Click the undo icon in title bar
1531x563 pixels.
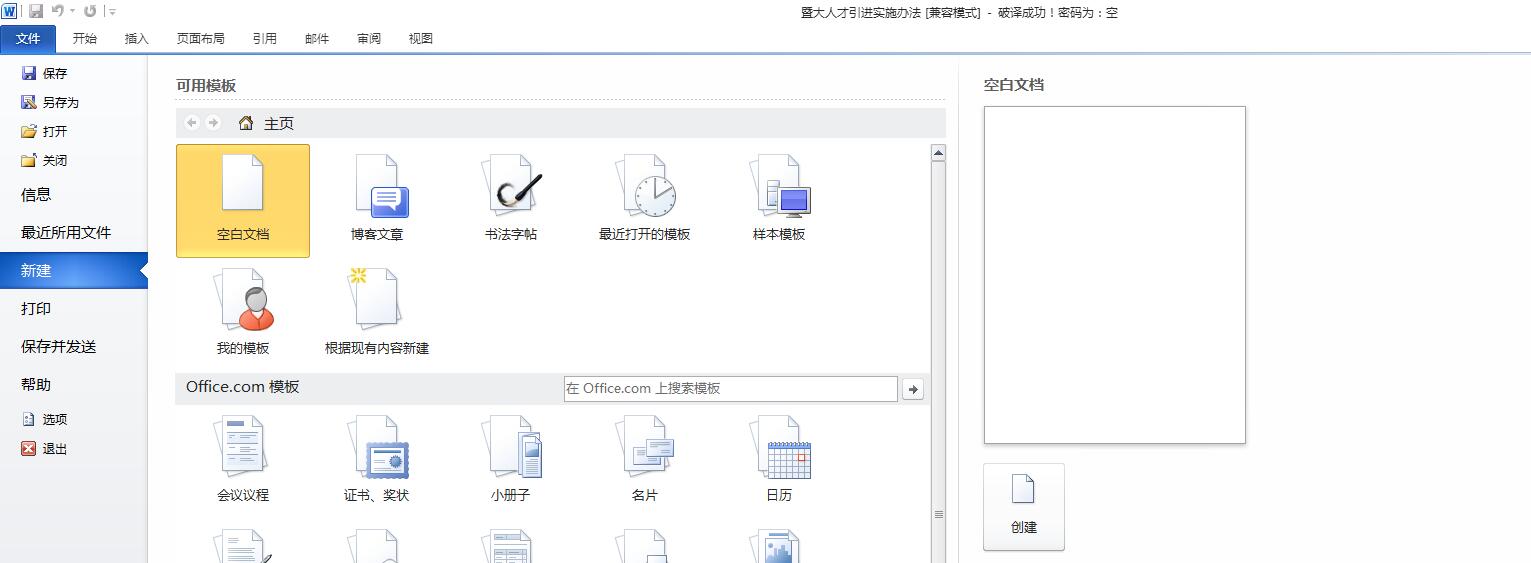(x=58, y=11)
